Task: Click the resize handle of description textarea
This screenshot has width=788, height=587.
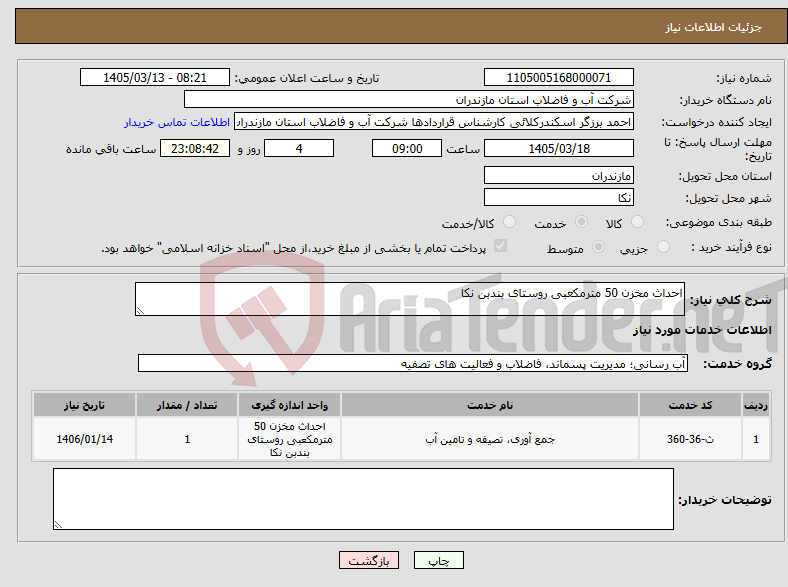Action: (140, 311)
